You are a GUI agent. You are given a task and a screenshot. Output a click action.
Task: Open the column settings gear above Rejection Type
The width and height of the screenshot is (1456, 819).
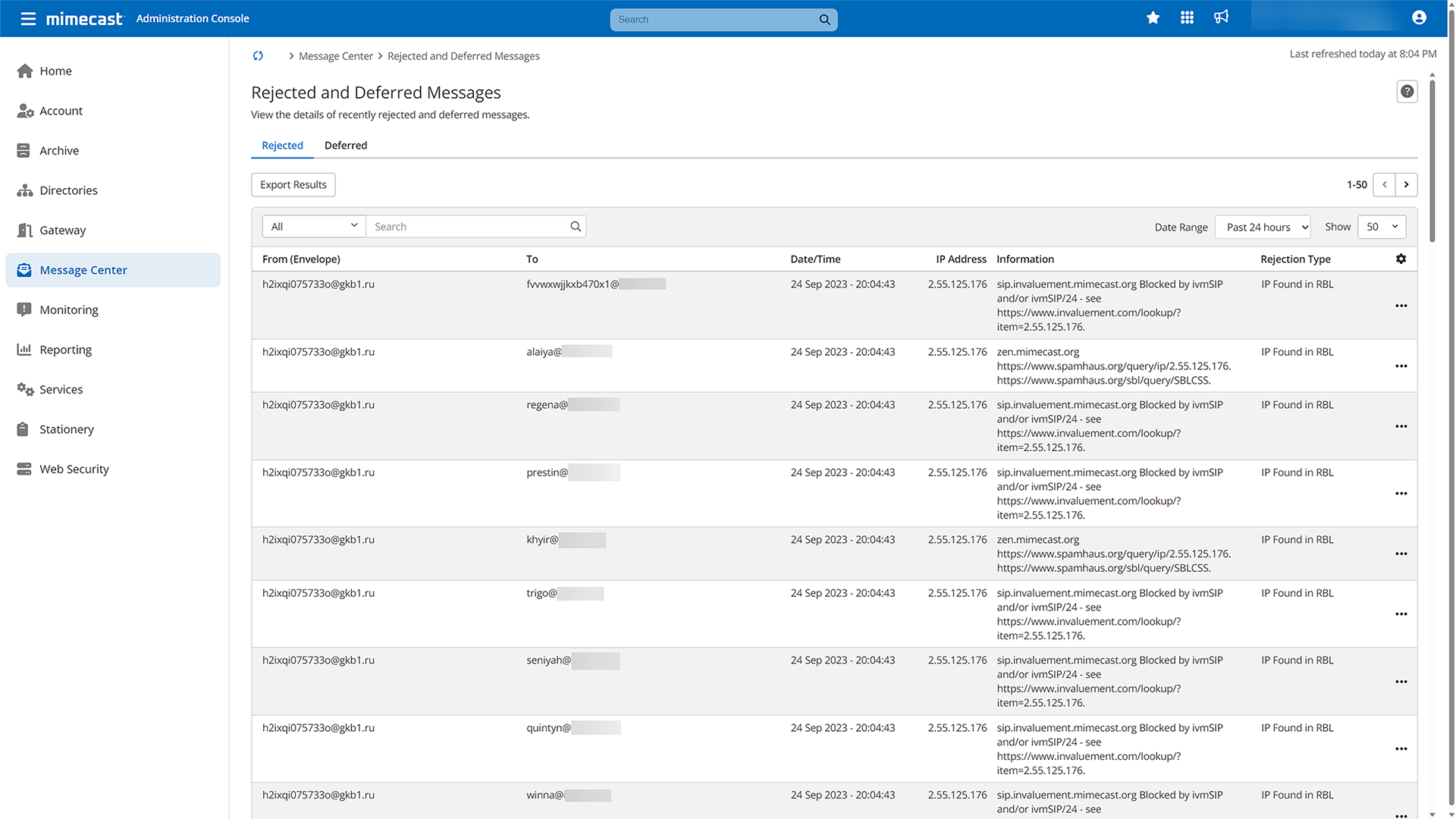(x=1401, y=259)
